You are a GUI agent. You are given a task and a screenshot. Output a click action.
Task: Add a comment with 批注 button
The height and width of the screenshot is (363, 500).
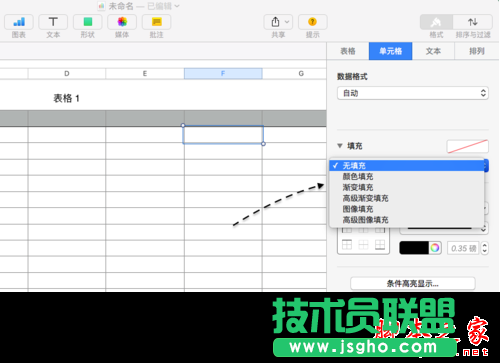[x=156, y=22]
